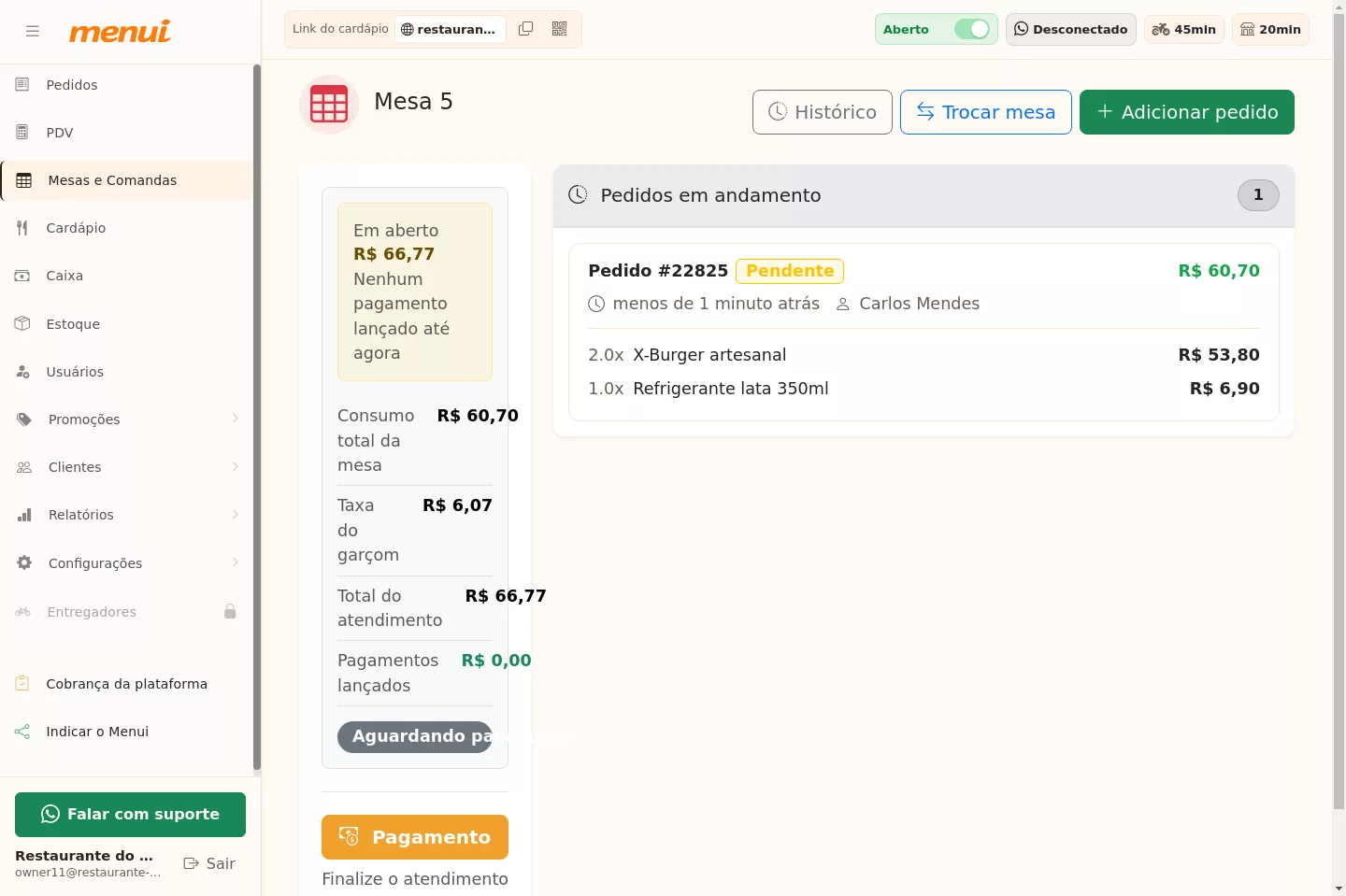Click the Desconectado WhatsApp status button
The image size is (1346, 896).
pyautogui.click(x=1071, y=29)
